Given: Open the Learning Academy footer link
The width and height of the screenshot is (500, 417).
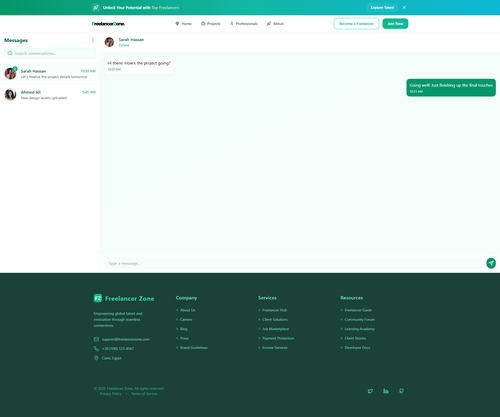Looking at the screenshot, I should [360, 329].
